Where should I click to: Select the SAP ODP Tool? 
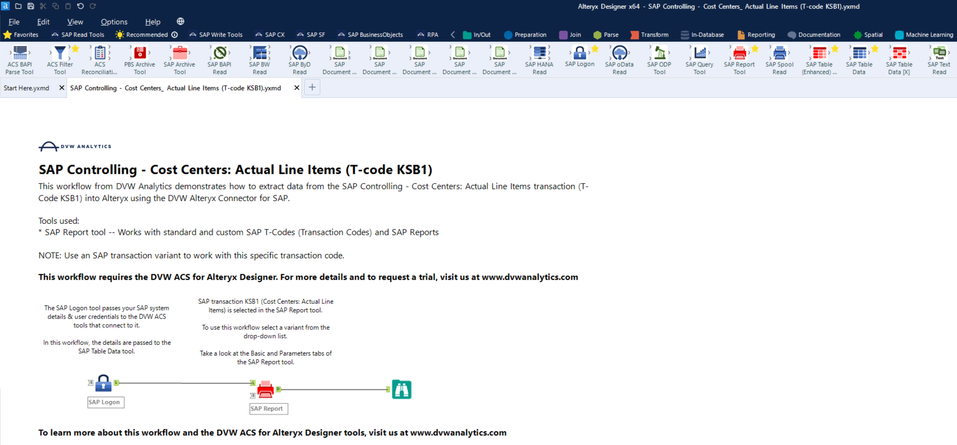click(x=659, y=59)
